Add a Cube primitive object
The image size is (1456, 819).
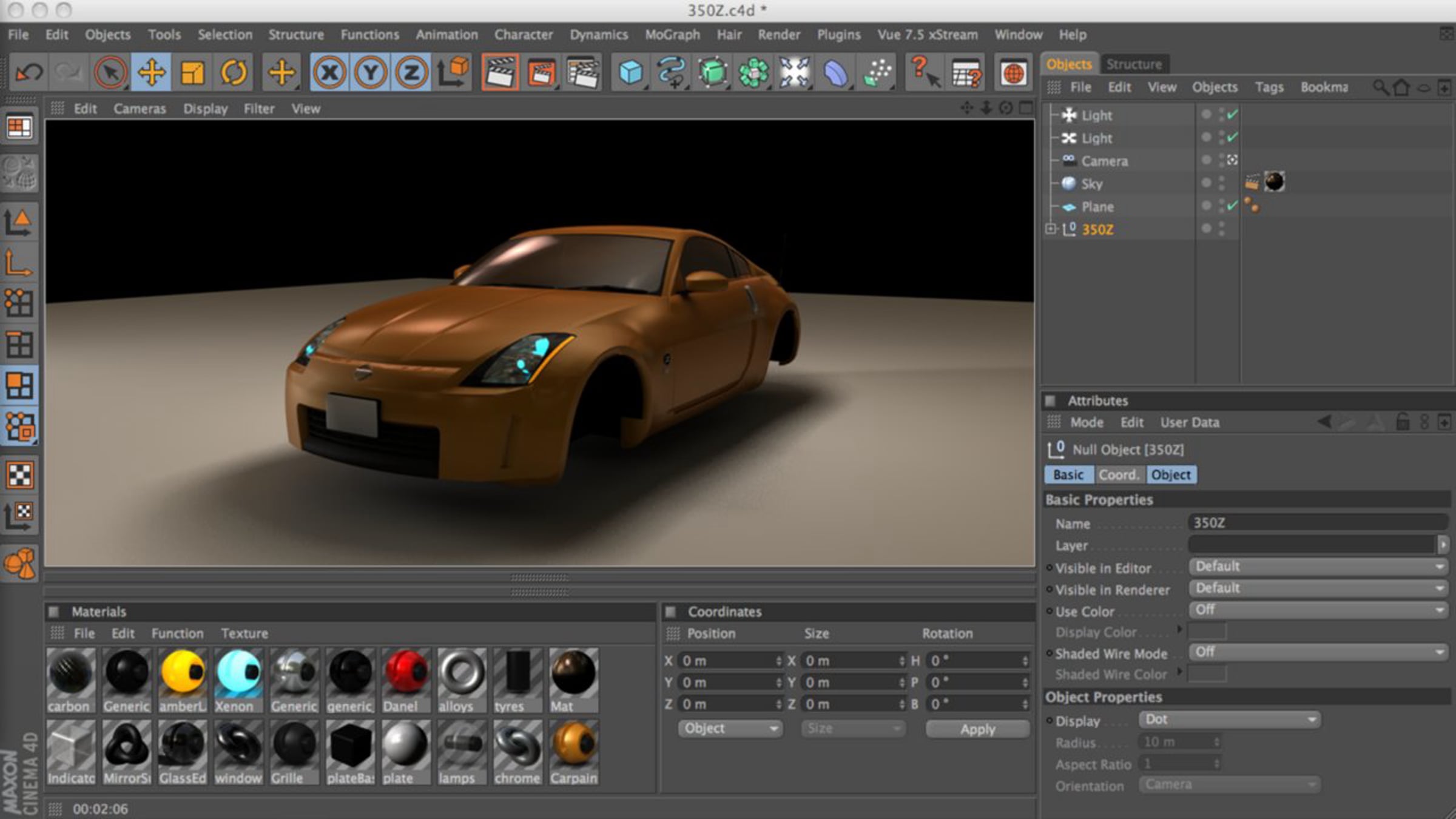click(x=630, y=73)
